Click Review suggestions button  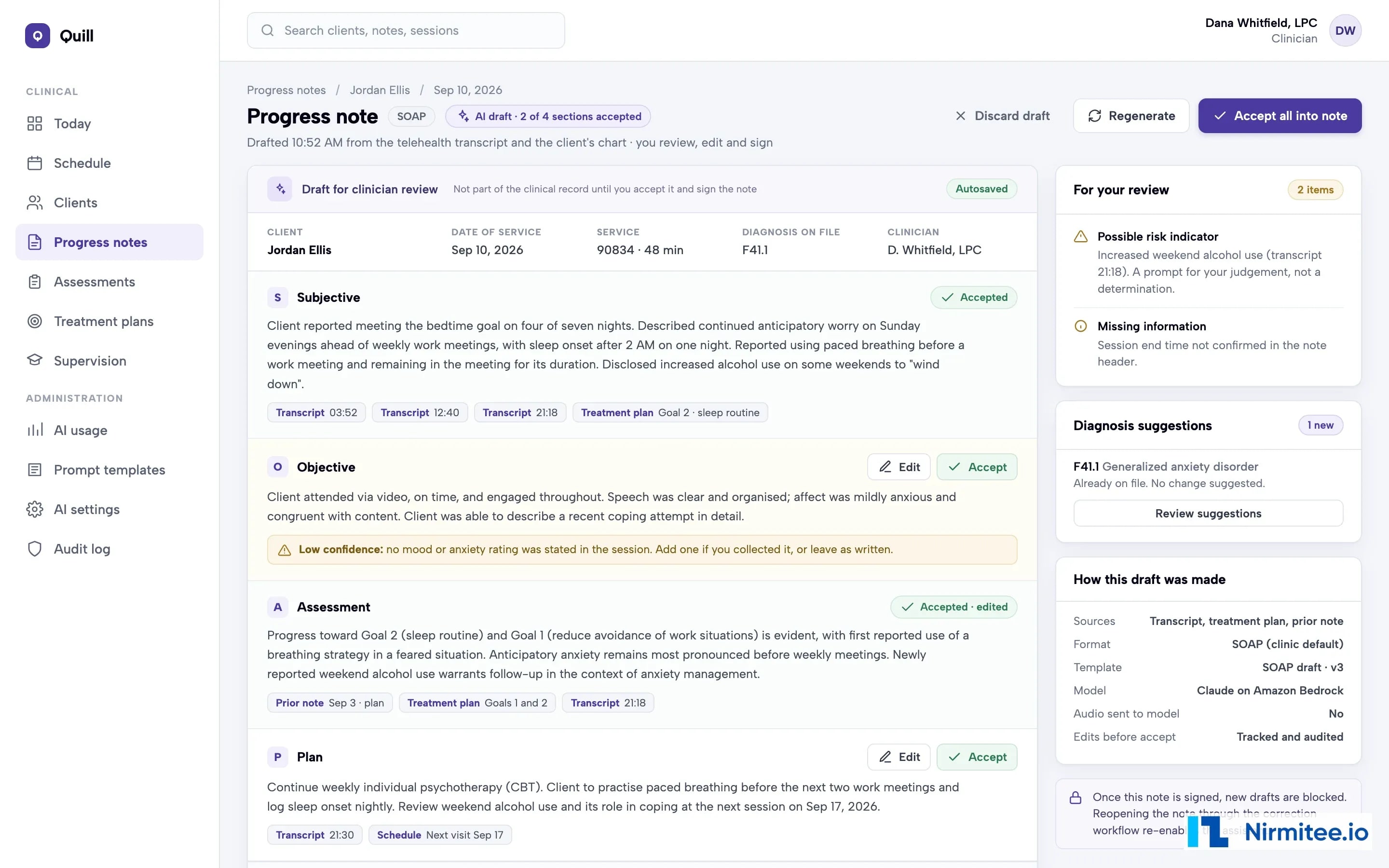pyautogui.click(x=1208, y=513)
